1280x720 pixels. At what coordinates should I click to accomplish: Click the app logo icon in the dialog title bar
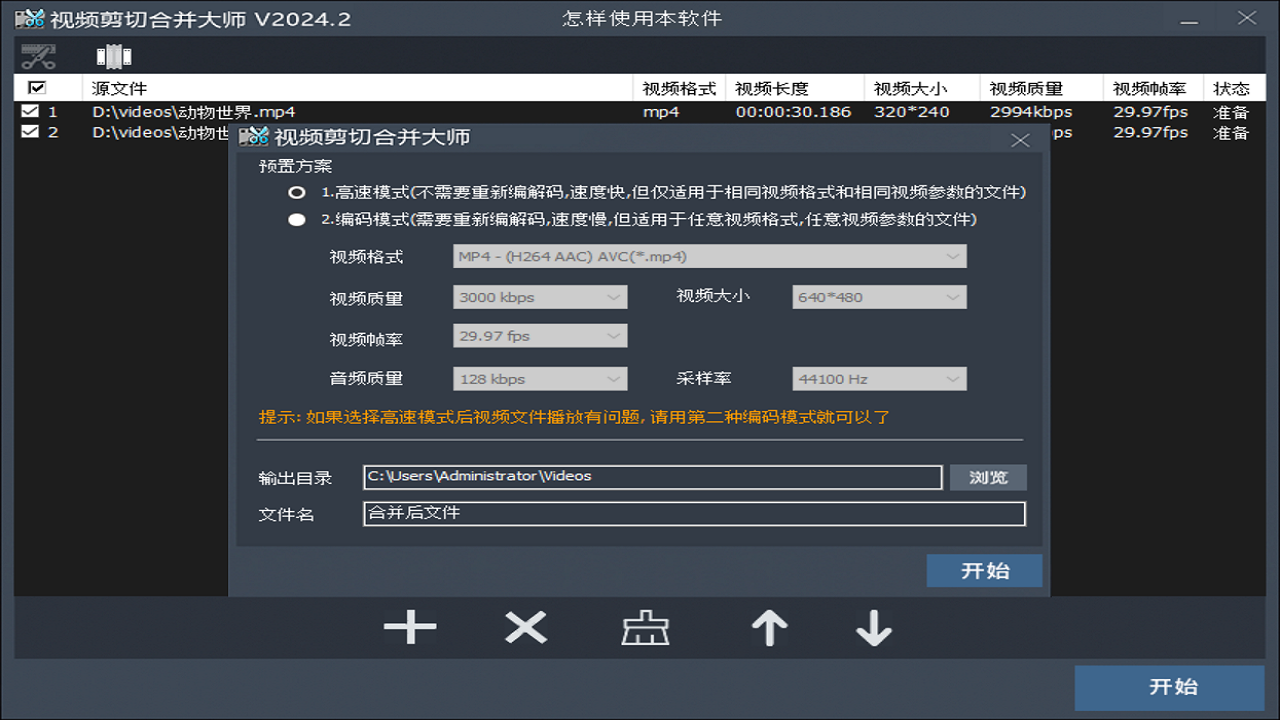[x=254, y=140]
